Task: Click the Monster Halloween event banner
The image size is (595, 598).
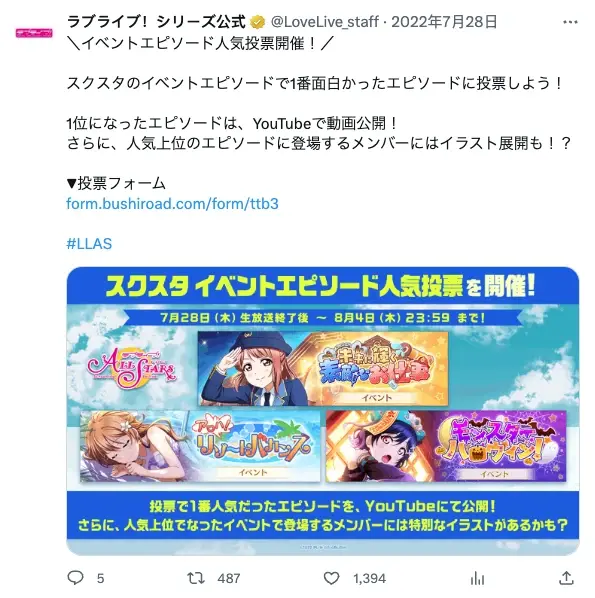Action: pos(446,446)
